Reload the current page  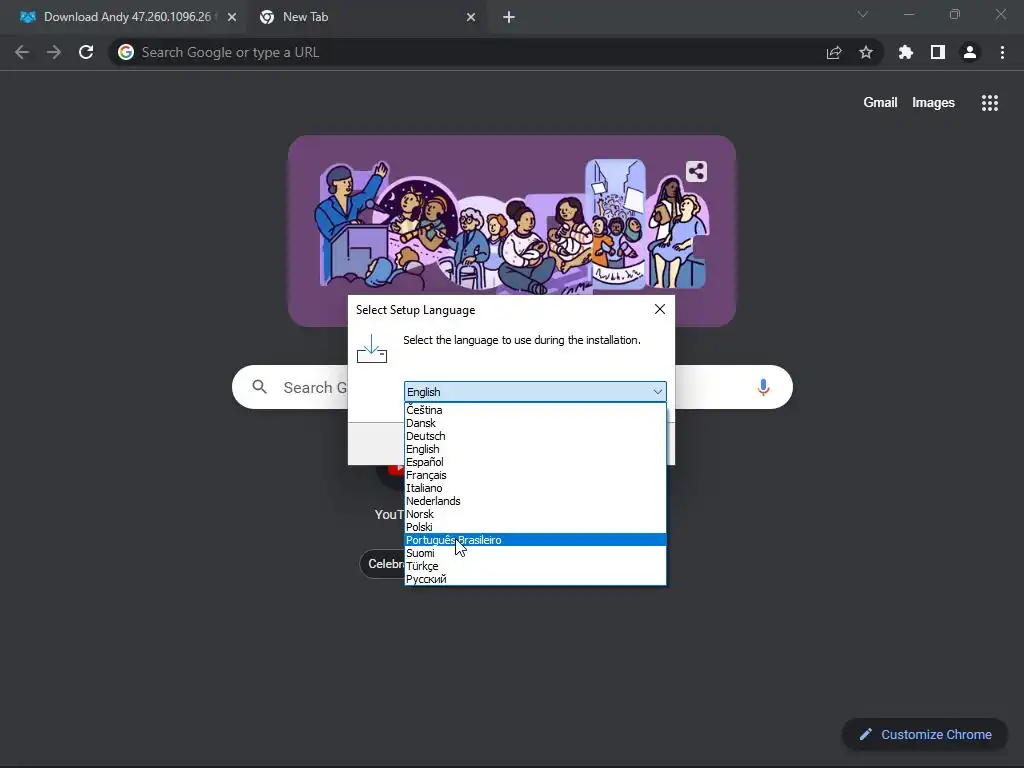click(86, 52)
